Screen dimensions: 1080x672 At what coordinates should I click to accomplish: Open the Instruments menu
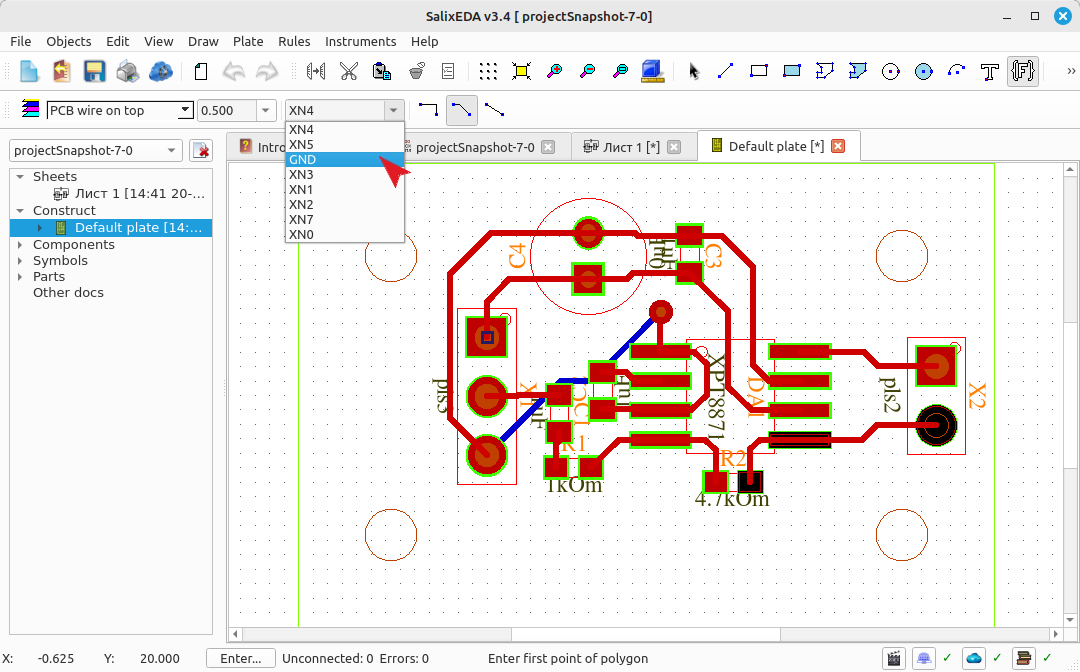coord(360,41)
